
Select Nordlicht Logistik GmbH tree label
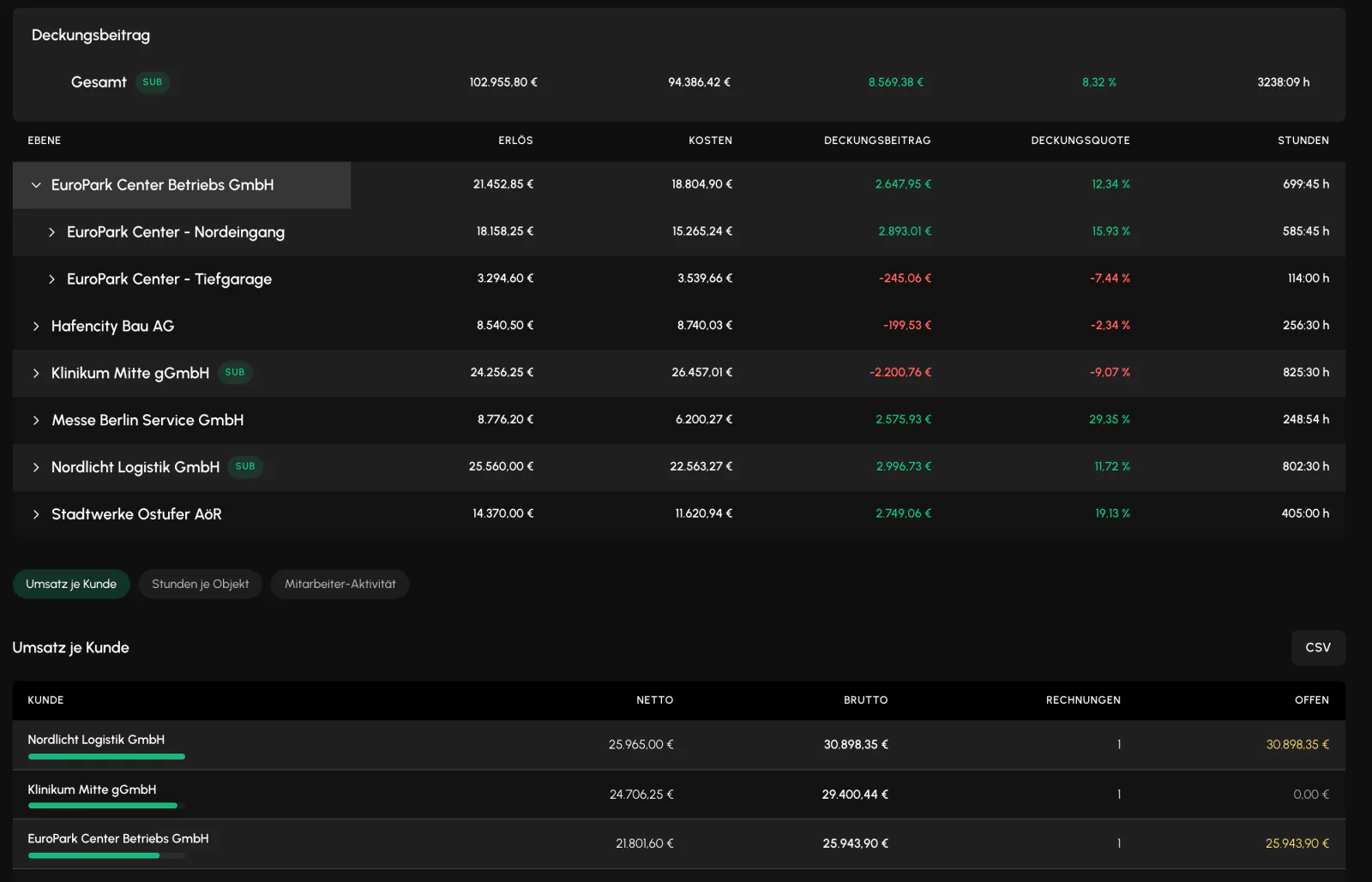[135, 468]
